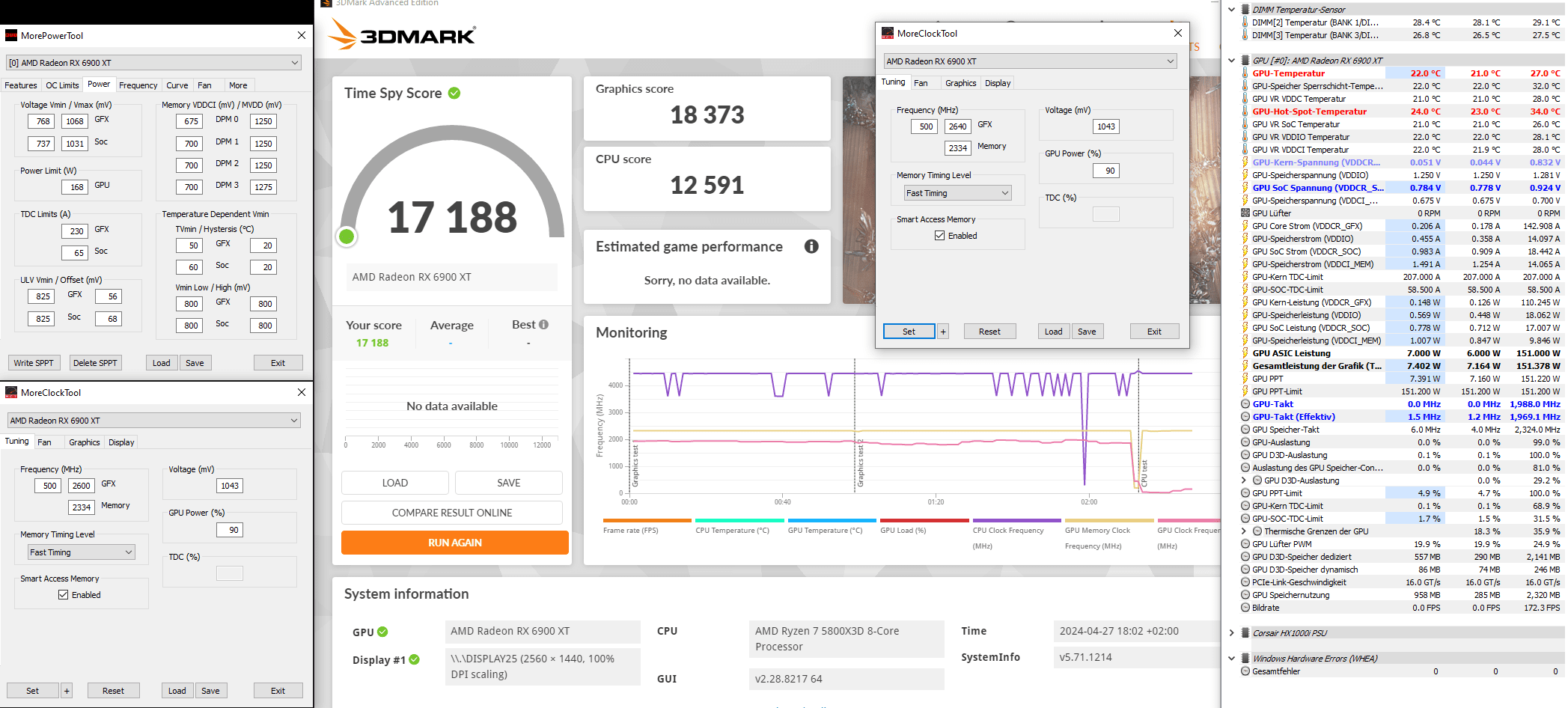1568x708 pixels.
Task: Click chip icon of GPU [#0] sensor group
Action: tap(1245, 61)
